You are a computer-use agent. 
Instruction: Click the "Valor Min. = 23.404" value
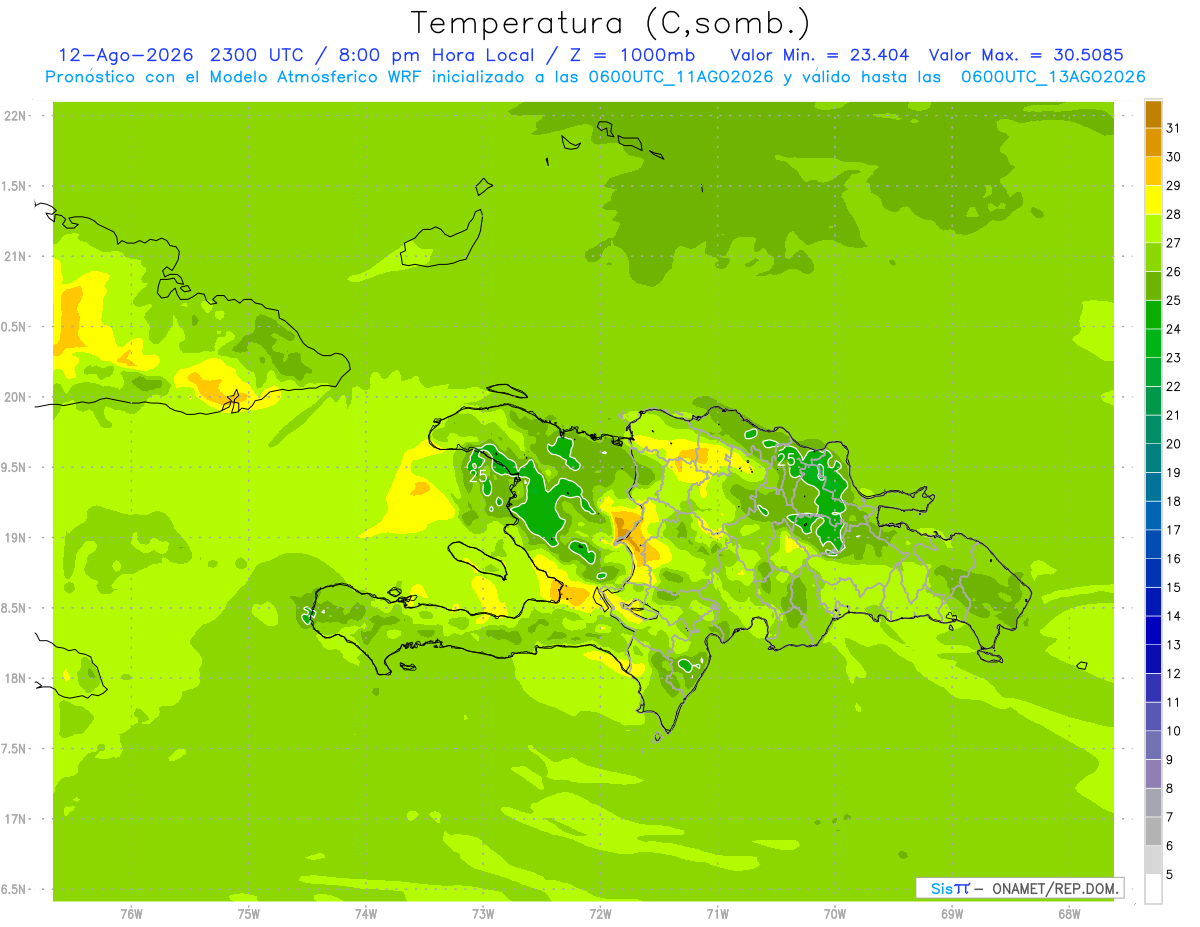(x=820, y=55)
